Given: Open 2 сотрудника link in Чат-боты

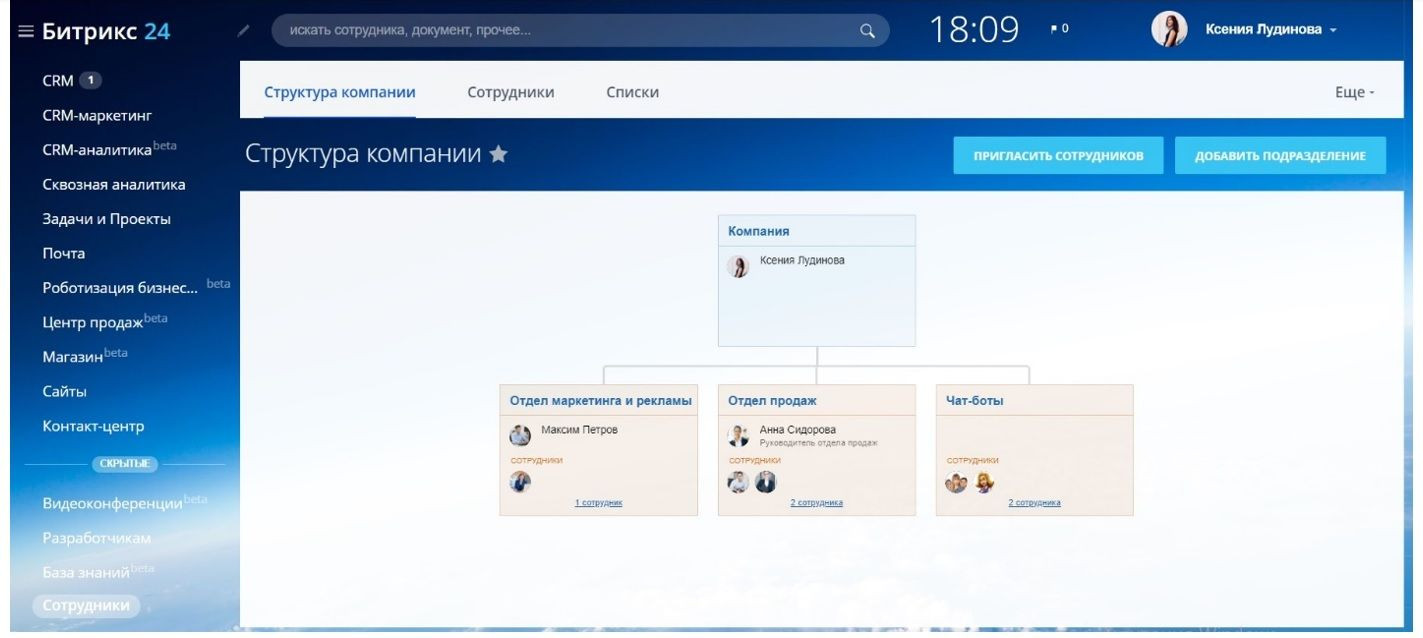Looking at the screenshot, I should (1034, 503).
